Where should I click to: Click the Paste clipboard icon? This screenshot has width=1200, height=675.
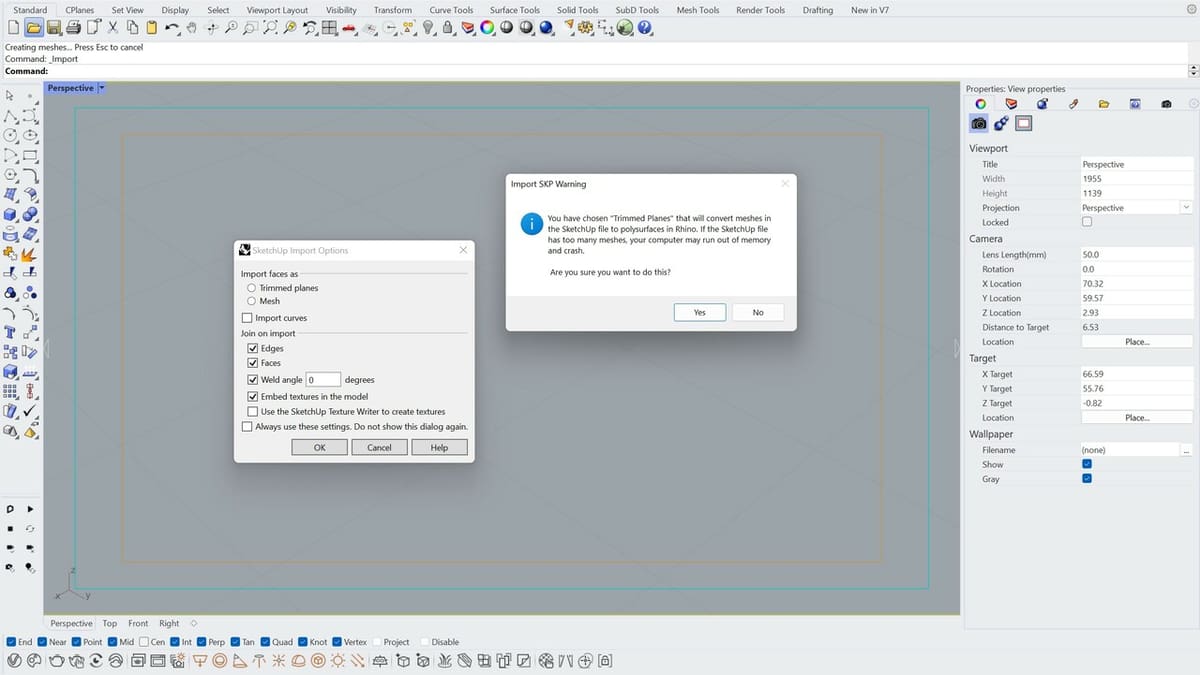(x=151, y=28)
